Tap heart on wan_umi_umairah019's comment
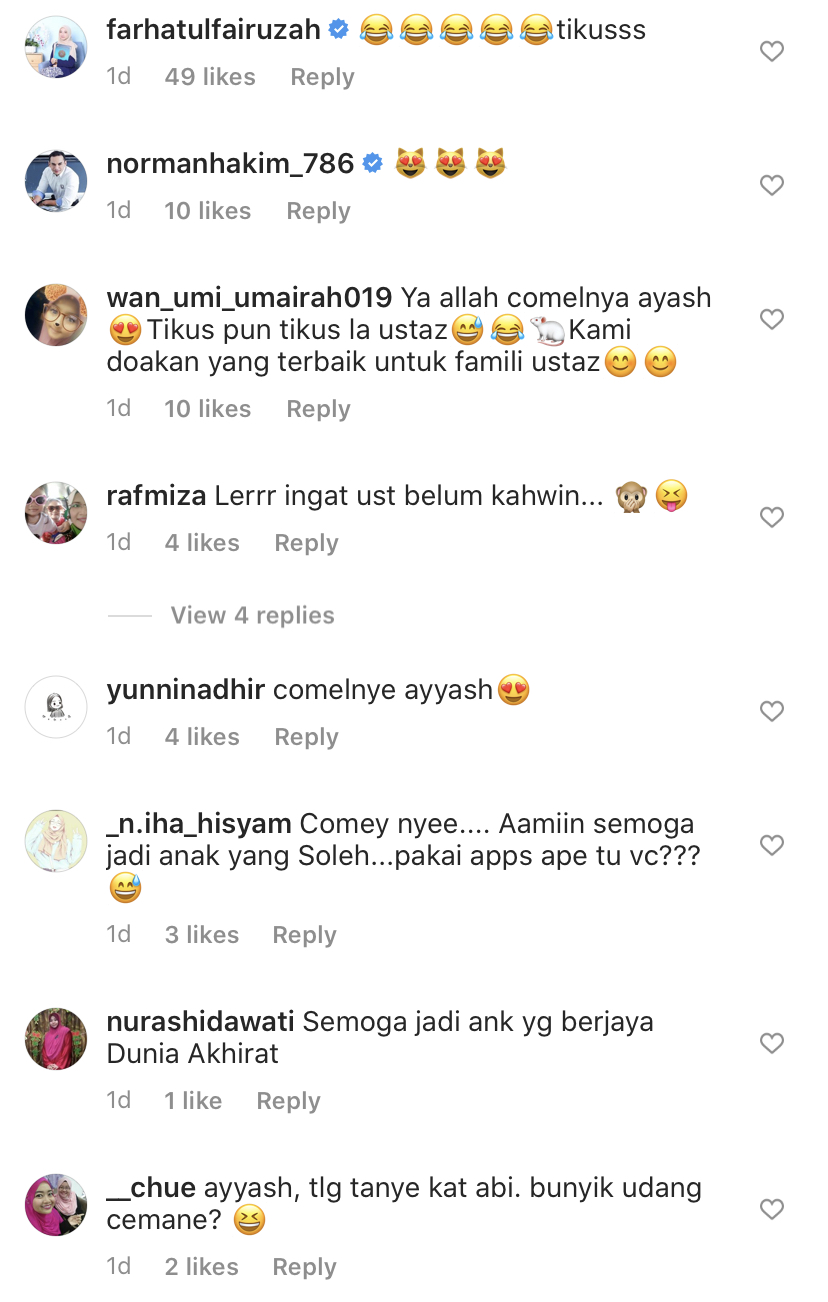Screen dimensions: 828x1302 coord(772,320)
